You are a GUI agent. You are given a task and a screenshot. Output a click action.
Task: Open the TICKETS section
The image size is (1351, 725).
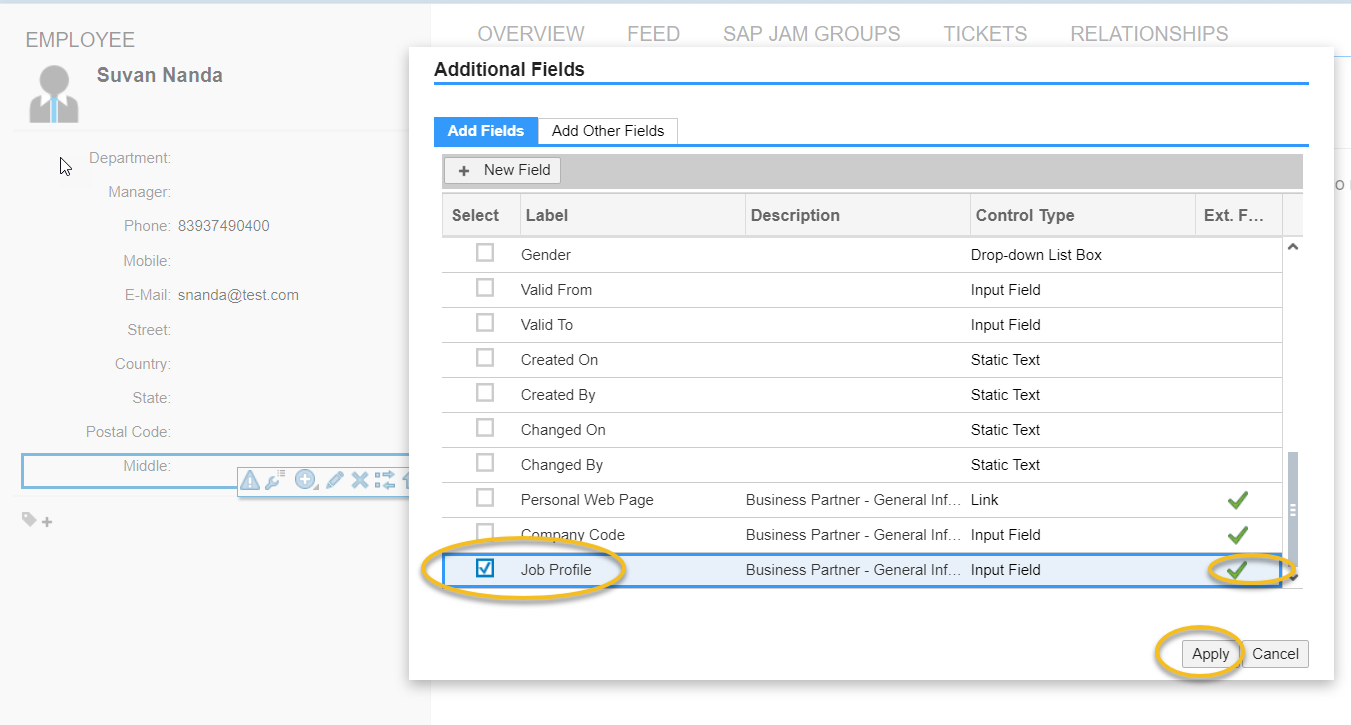984,33
